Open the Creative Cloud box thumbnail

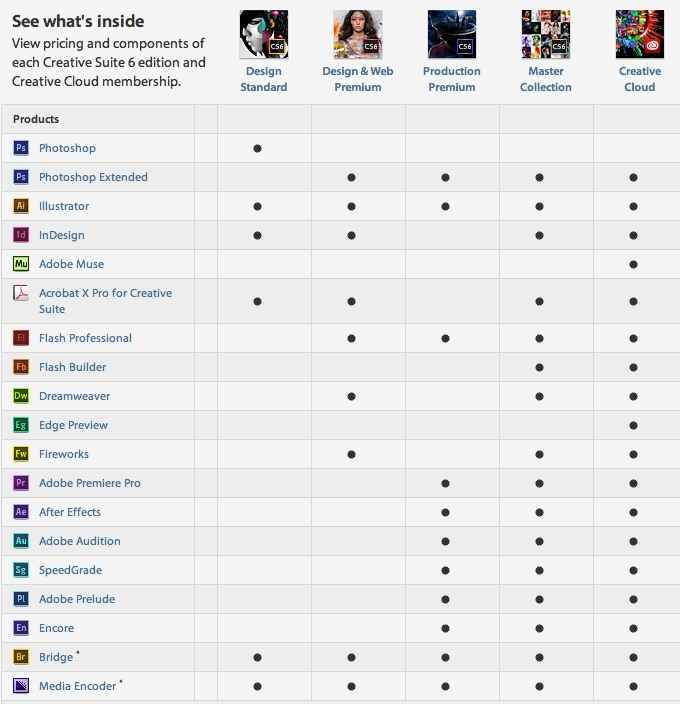(640, 35)
